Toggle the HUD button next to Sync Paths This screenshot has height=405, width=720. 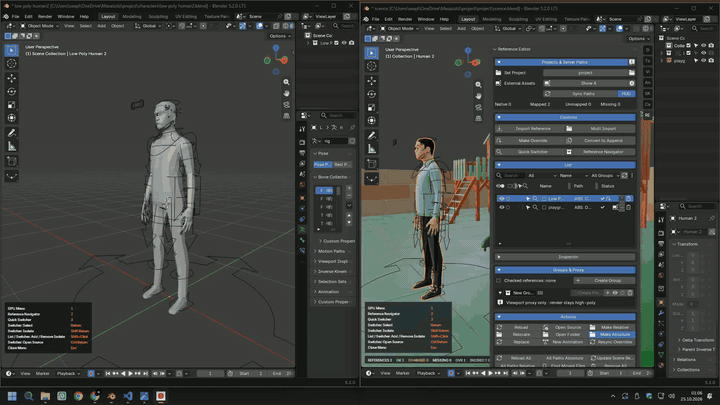click(x=626, y=94)
